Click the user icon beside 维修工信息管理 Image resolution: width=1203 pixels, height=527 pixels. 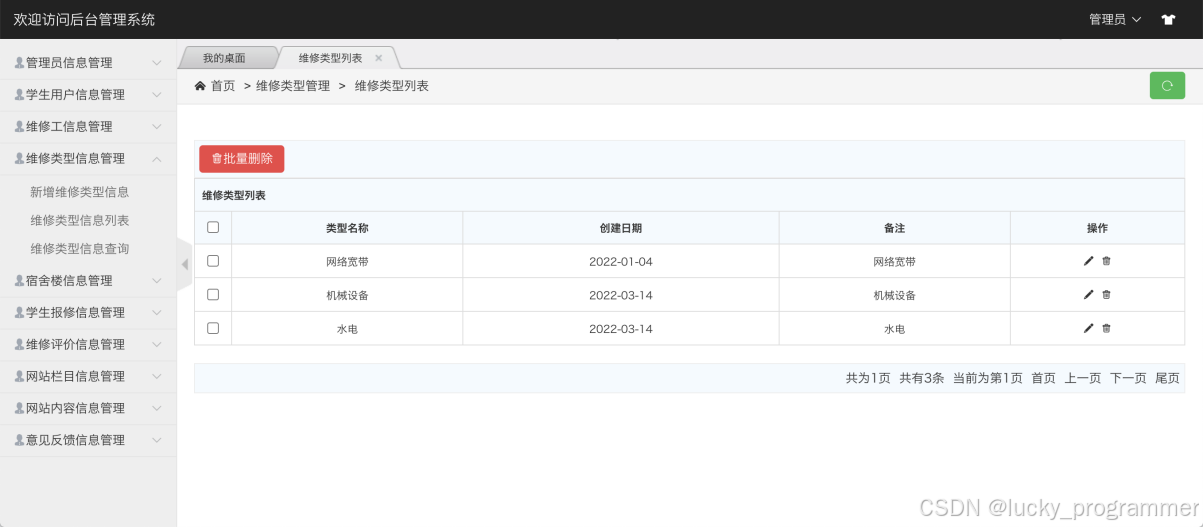19,126
